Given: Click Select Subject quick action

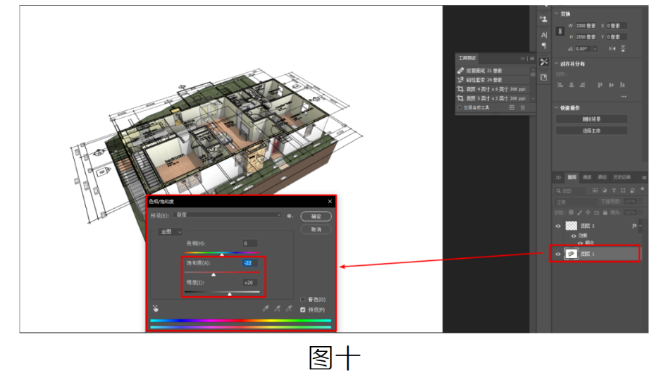Looking at the screenshot, I should point(591,130).
